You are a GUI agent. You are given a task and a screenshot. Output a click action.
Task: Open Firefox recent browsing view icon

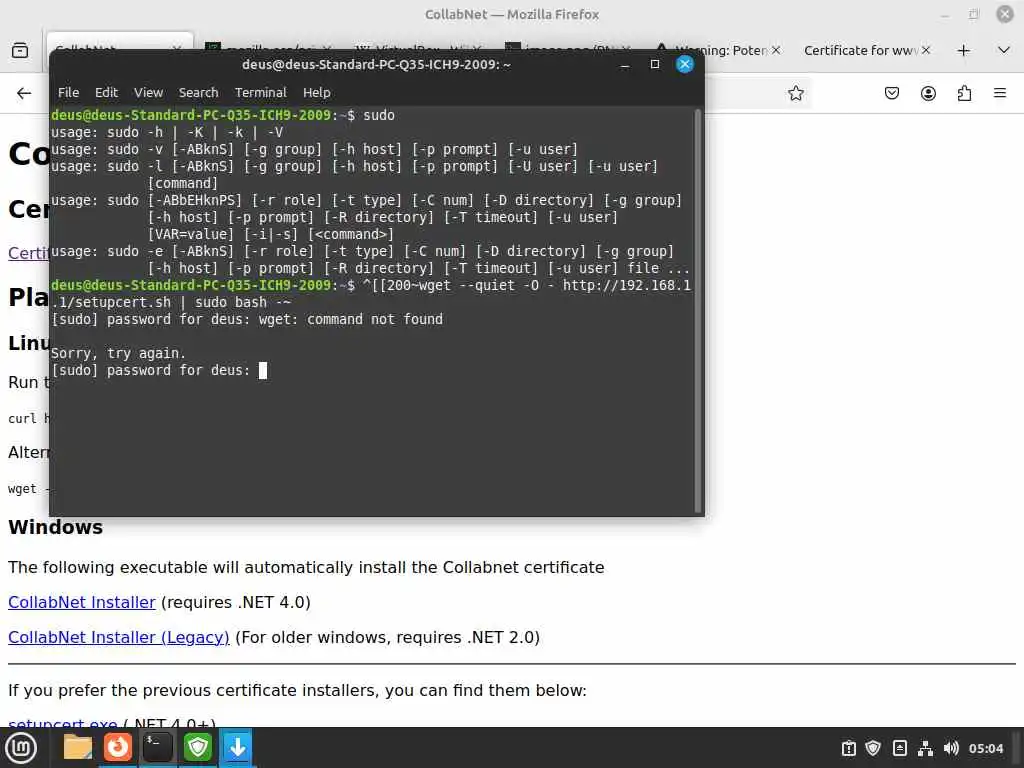(x=20, y=50)
